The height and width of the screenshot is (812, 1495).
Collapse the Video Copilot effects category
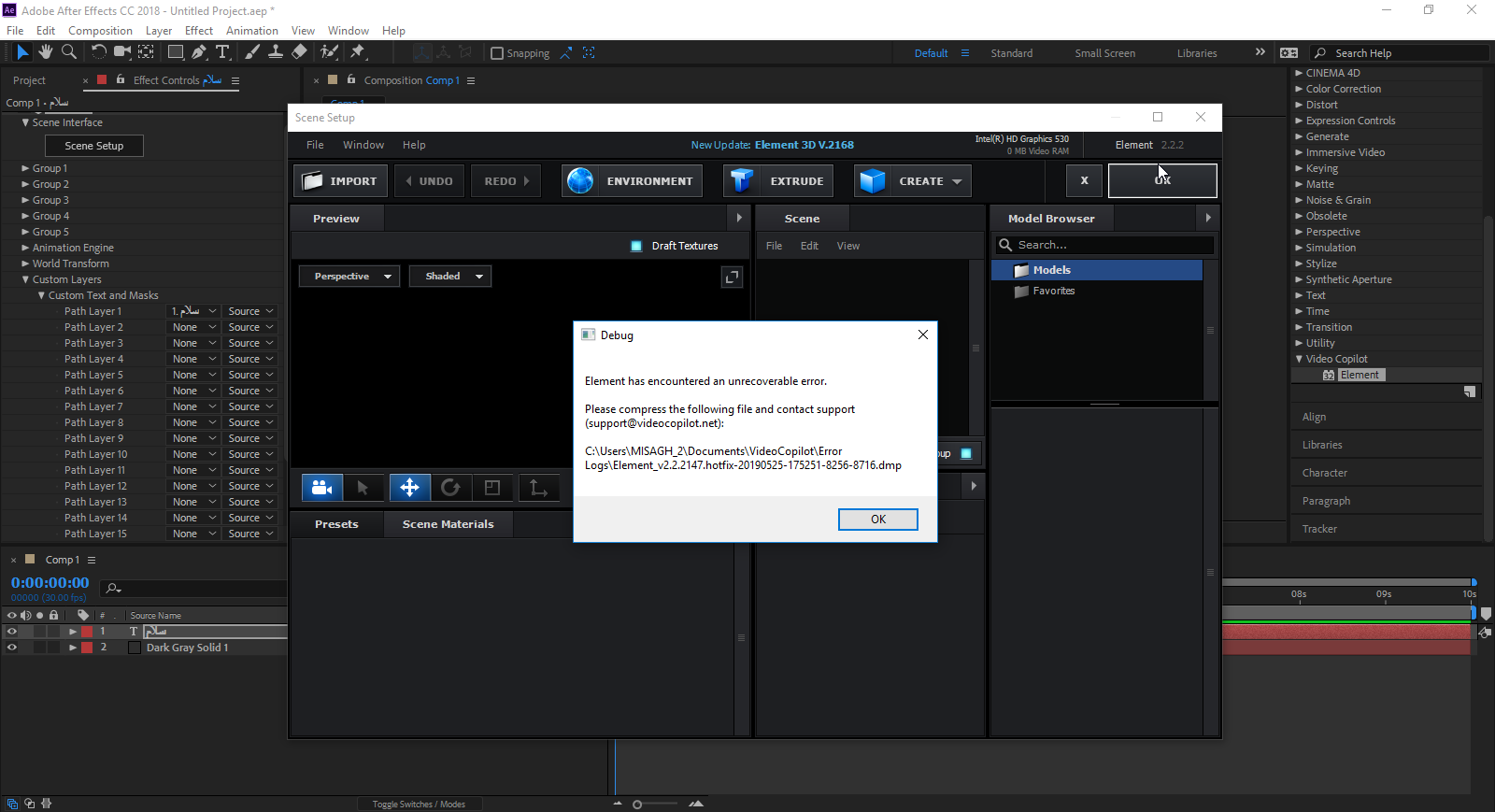(1299, 359)
